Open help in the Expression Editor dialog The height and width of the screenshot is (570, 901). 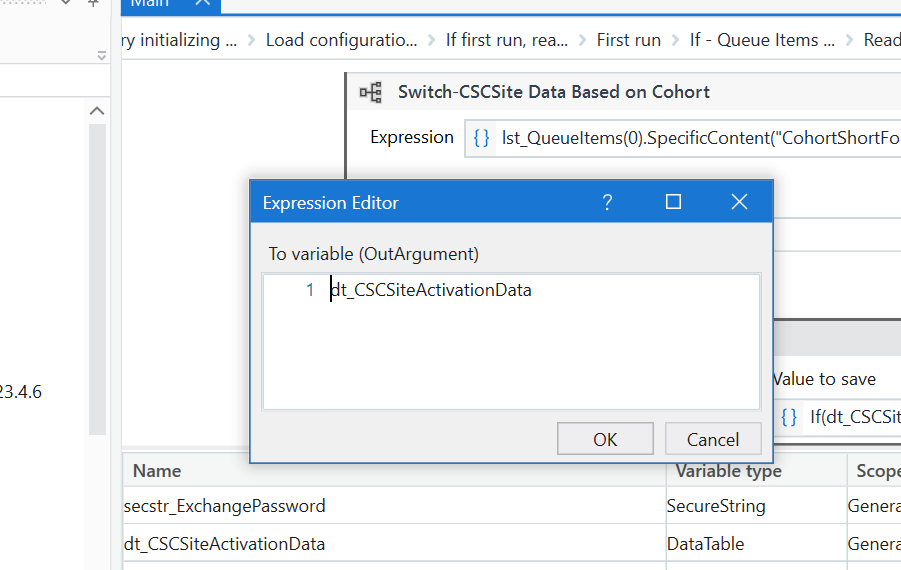tap(607, 202)
